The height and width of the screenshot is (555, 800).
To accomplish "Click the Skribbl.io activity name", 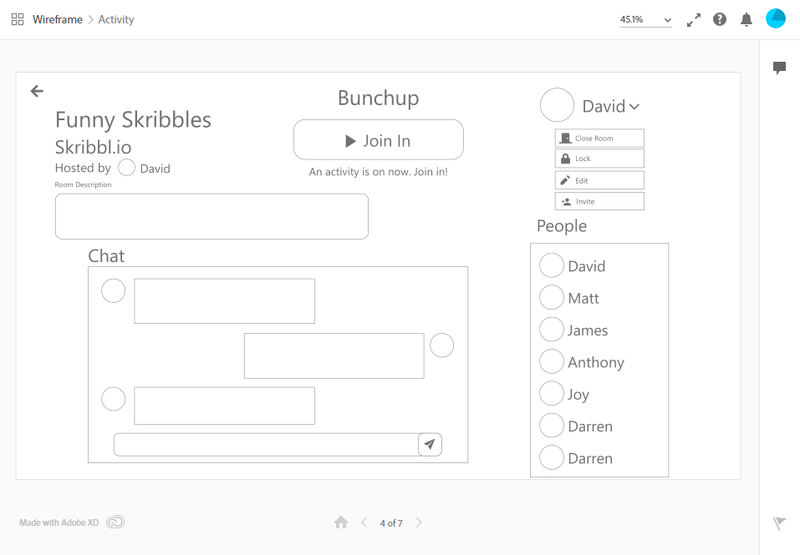I will [x=93, y=147].
